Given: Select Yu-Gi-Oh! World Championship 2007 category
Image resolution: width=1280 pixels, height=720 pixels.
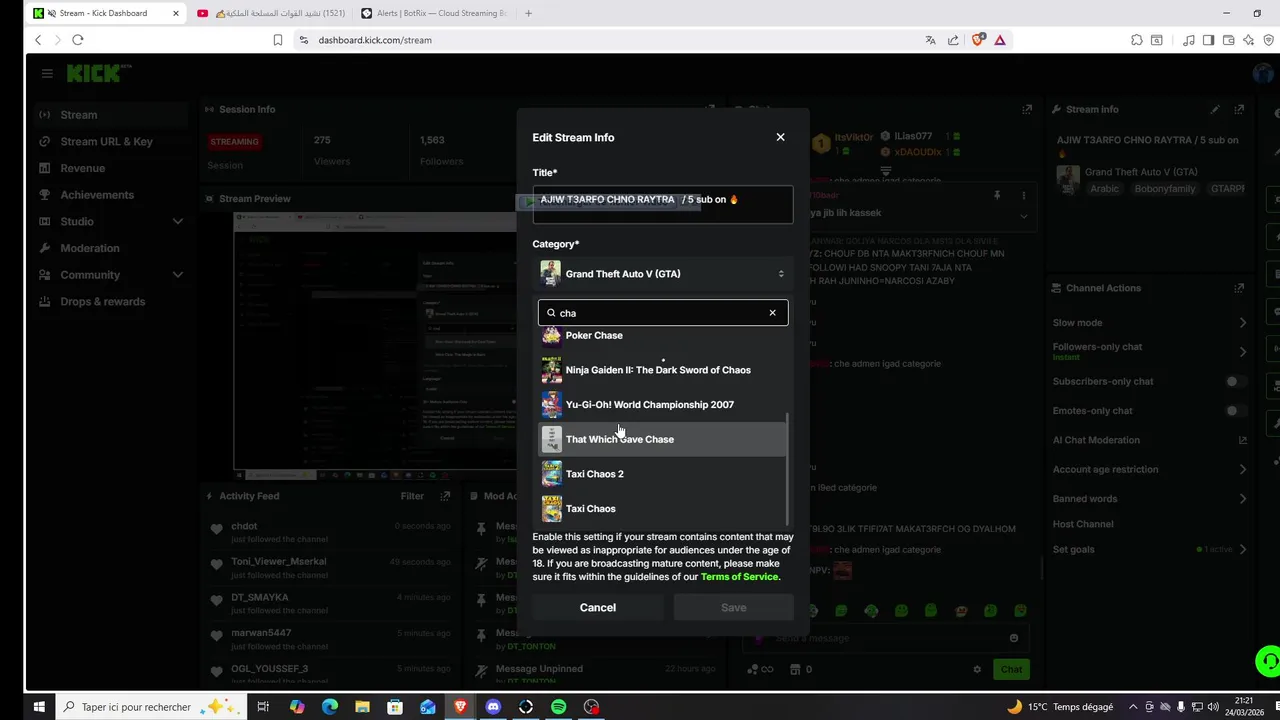Looking at the screenshot, I should 663,405.
